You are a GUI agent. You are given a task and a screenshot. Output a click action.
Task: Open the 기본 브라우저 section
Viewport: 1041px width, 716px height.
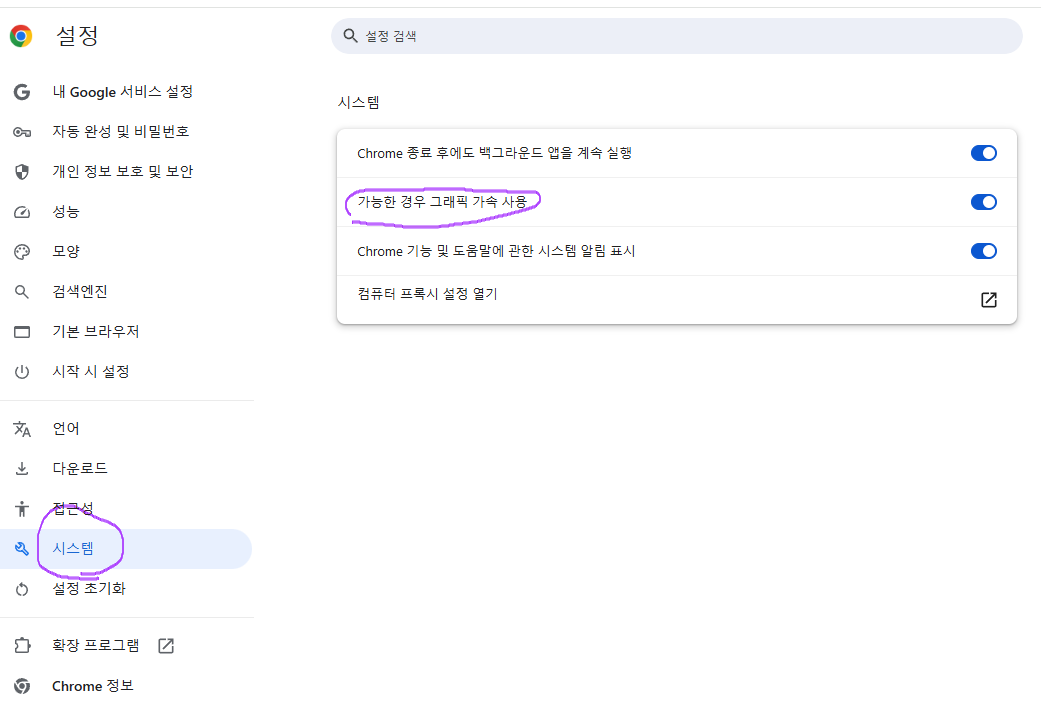point(96,332)
